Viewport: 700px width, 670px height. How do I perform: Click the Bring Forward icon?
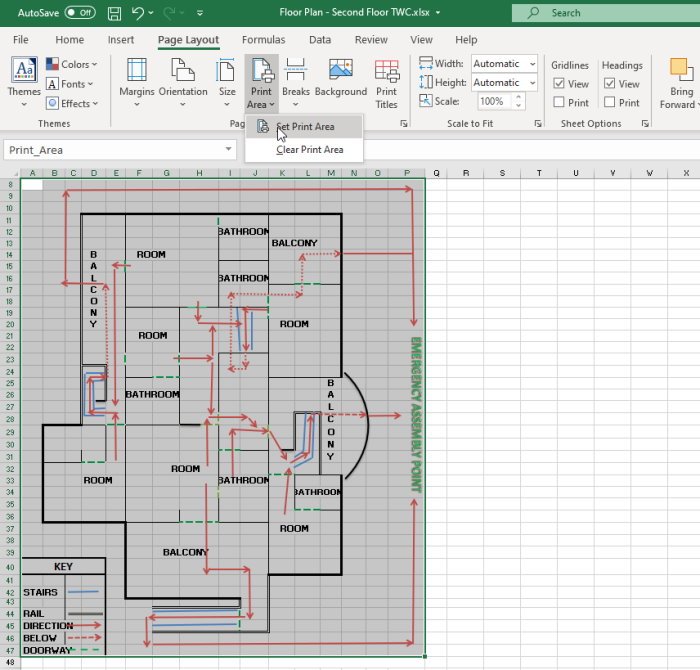coord(681,80)
